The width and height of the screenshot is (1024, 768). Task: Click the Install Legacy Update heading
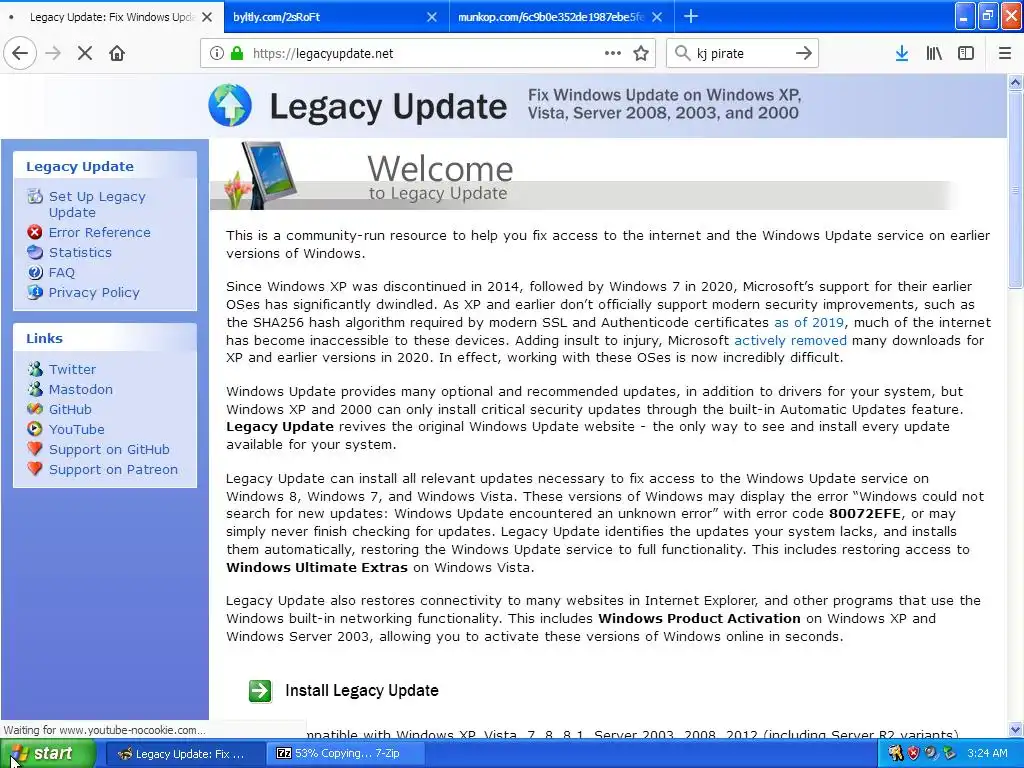click(362, 690)
